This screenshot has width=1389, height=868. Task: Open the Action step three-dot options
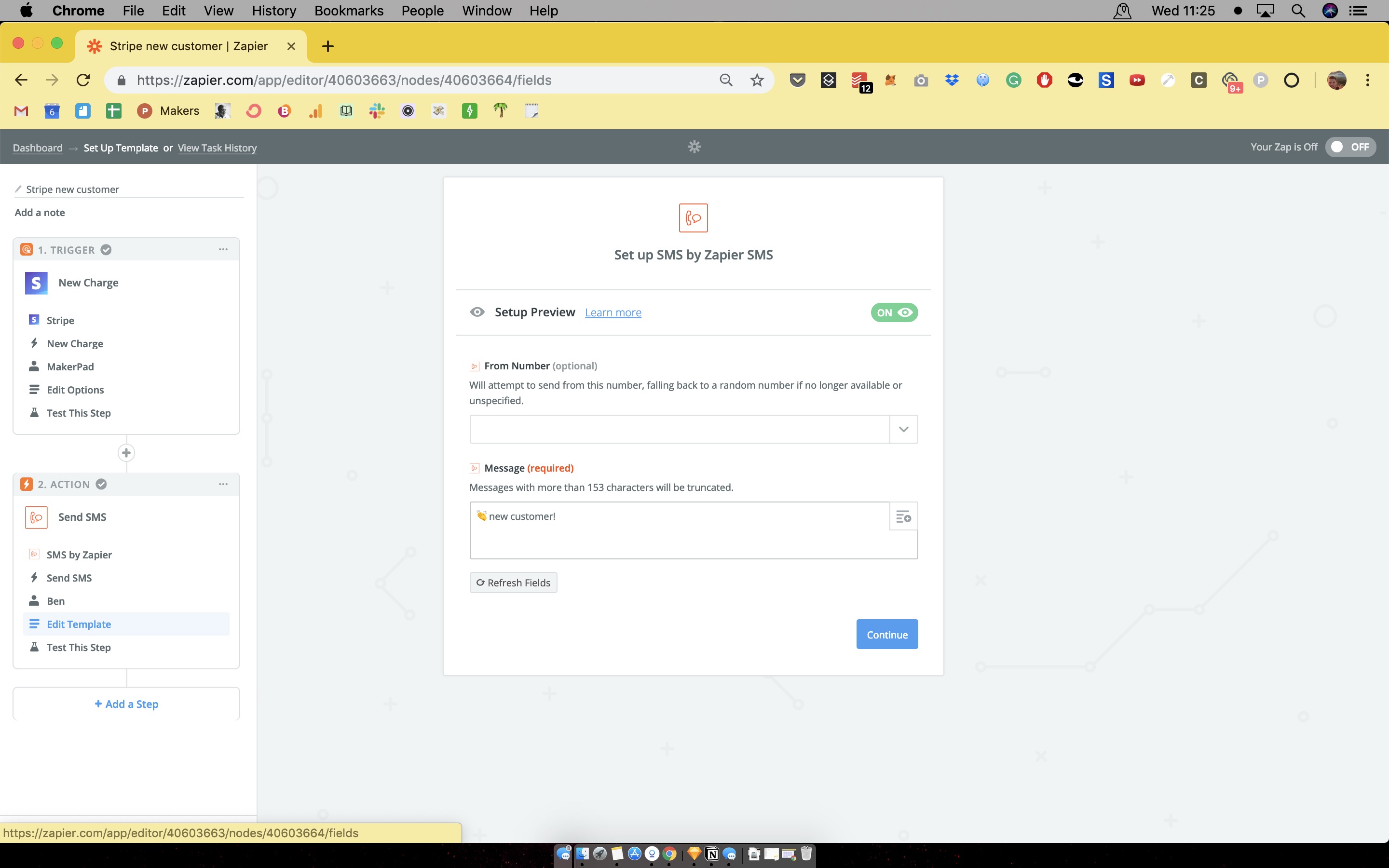point(223,484)
